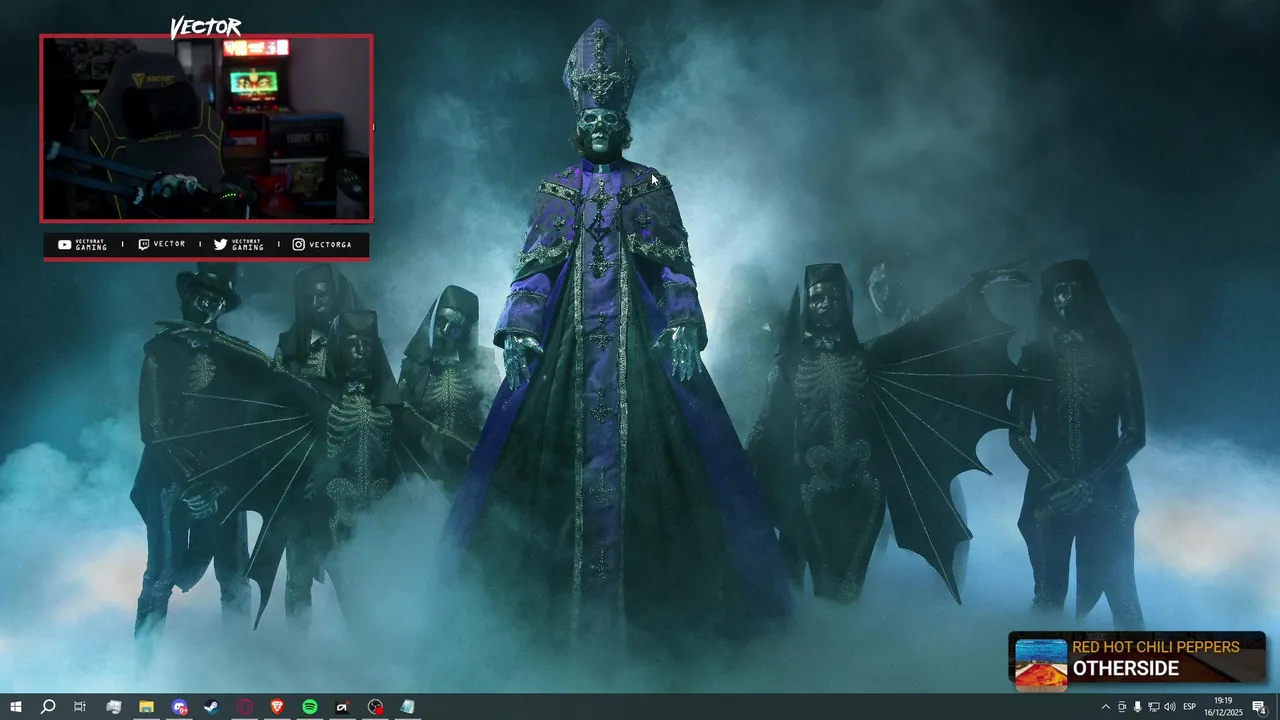Open the Opera GX browser icon
Screen dimensions: 1280x720
point(245,707)
